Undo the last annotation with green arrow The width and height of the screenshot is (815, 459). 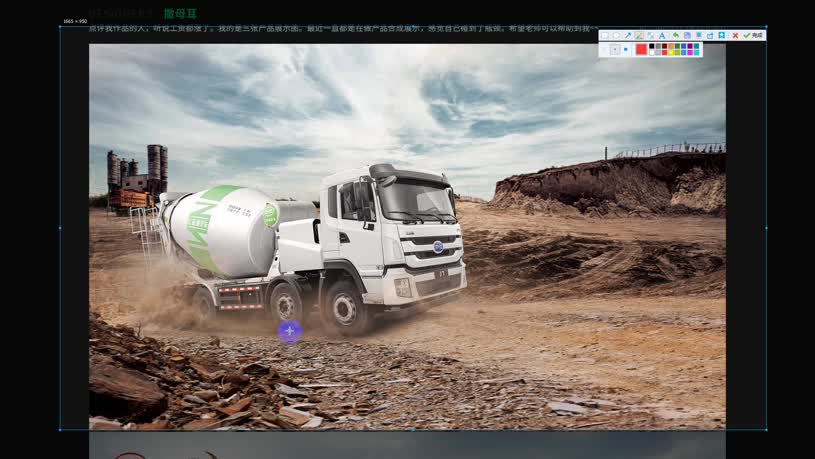click(676, 35)
